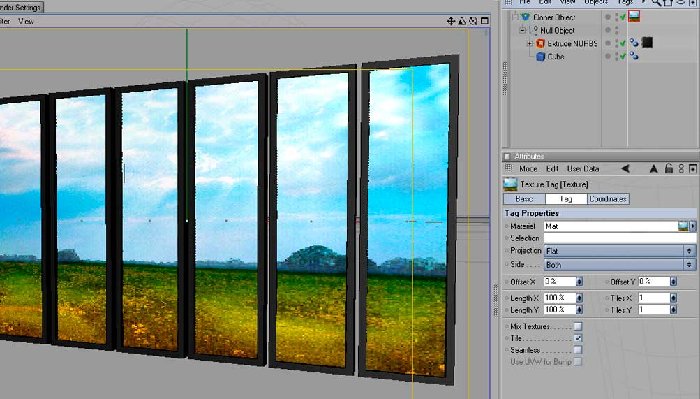This screenshot has height=399, width=700.
Task: Click the mode lock circles icon in Attributes
Action: pos(681,169)
